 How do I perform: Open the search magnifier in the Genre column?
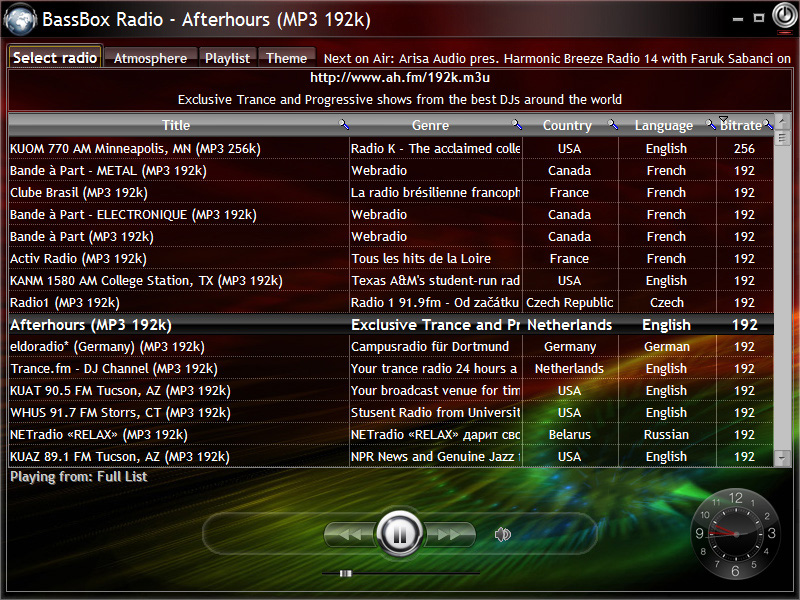point(516,124)
